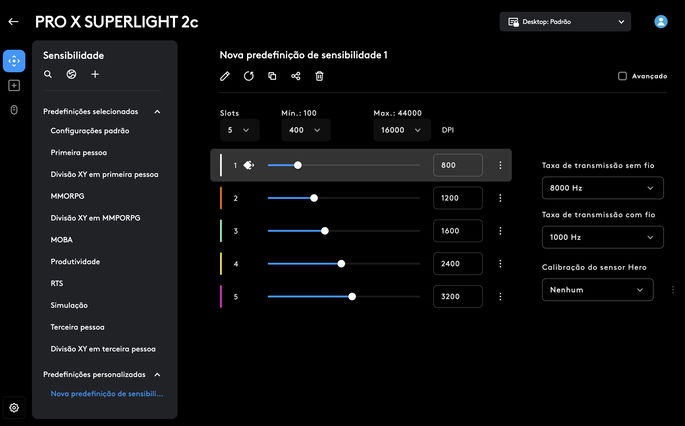Click the 1600 DPI value field
Screen dimensions: 685x426
point(458,231)
